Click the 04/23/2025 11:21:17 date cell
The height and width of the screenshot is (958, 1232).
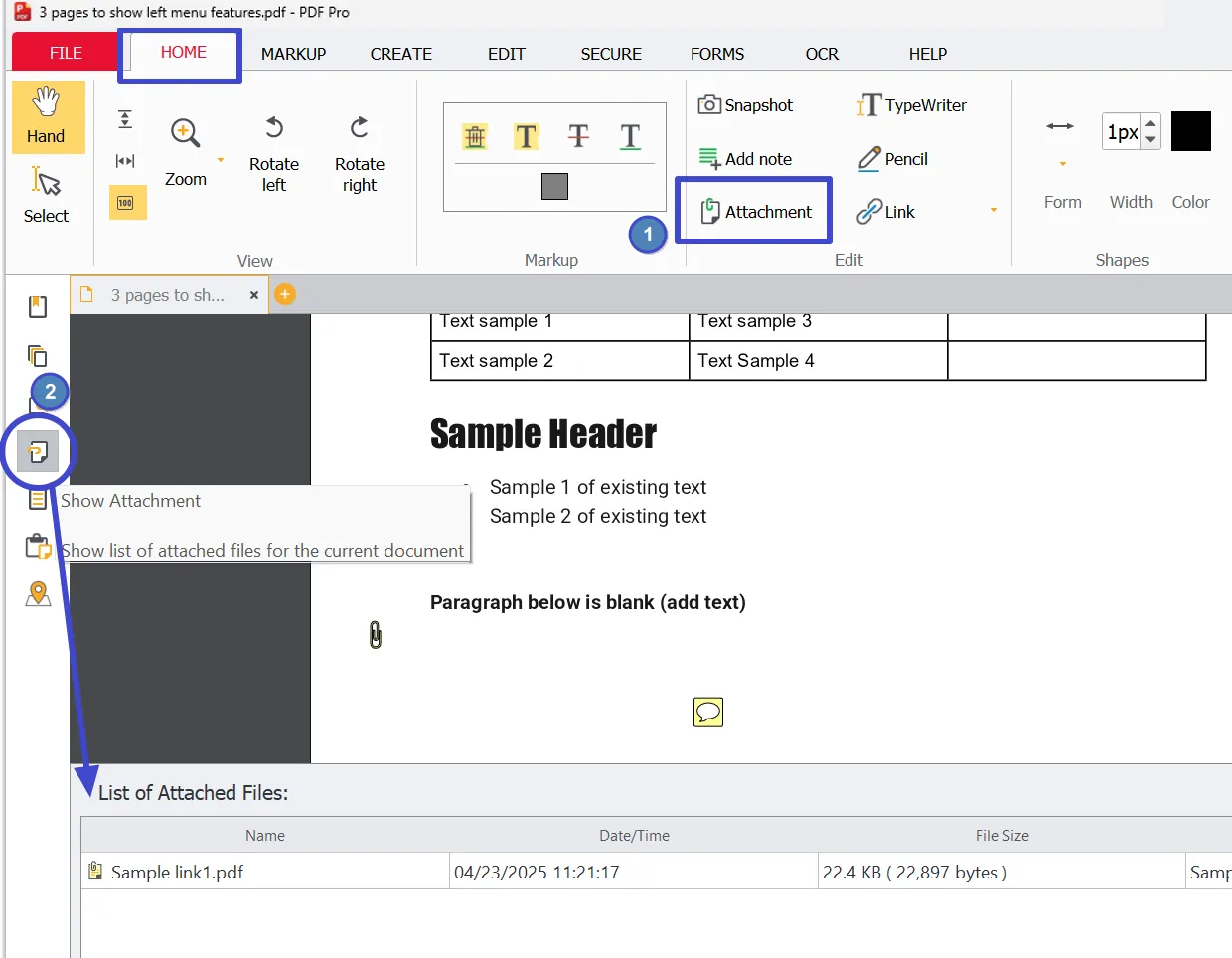(x=634, y=872)
